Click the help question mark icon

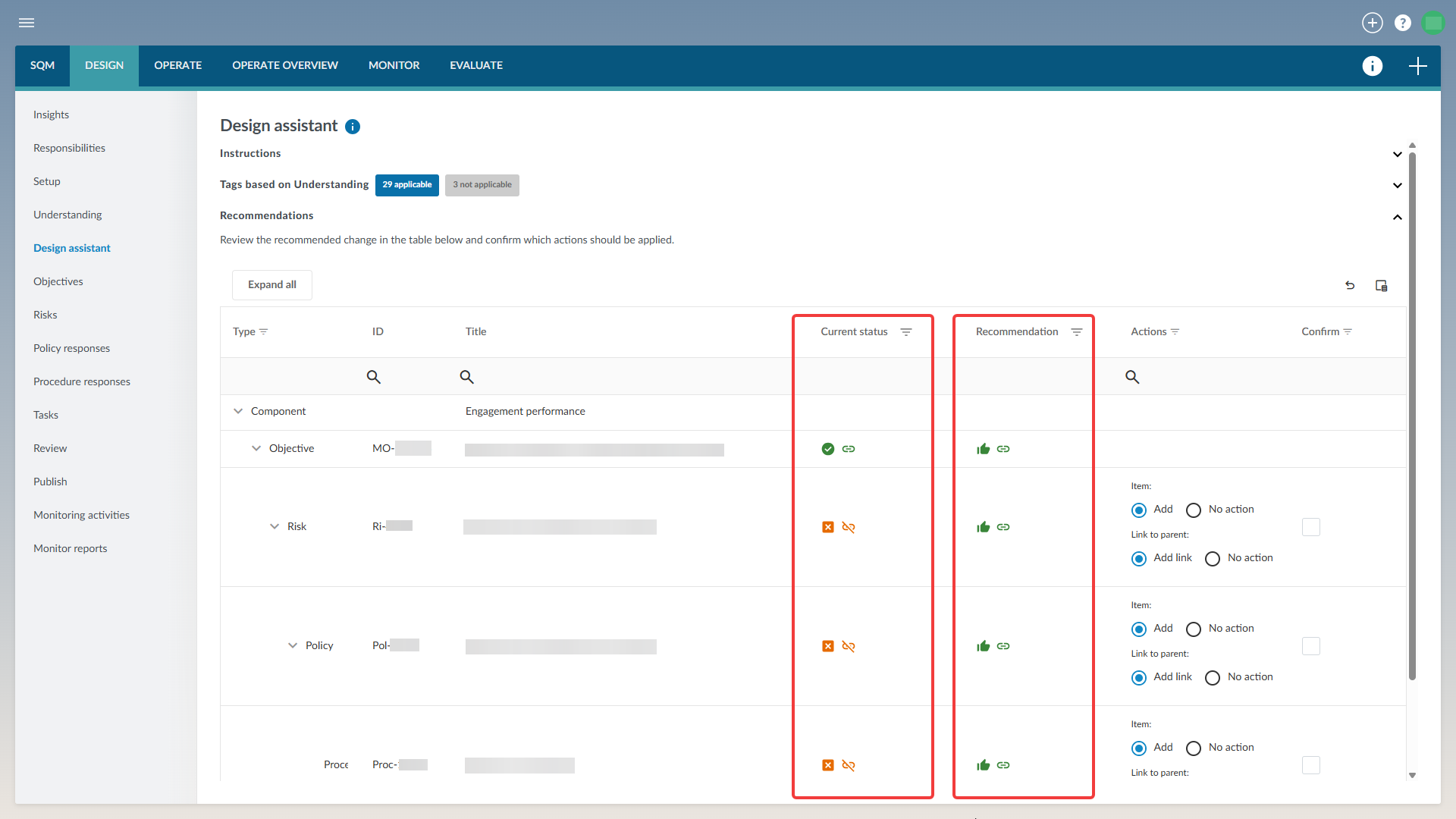click(1403, 23)
